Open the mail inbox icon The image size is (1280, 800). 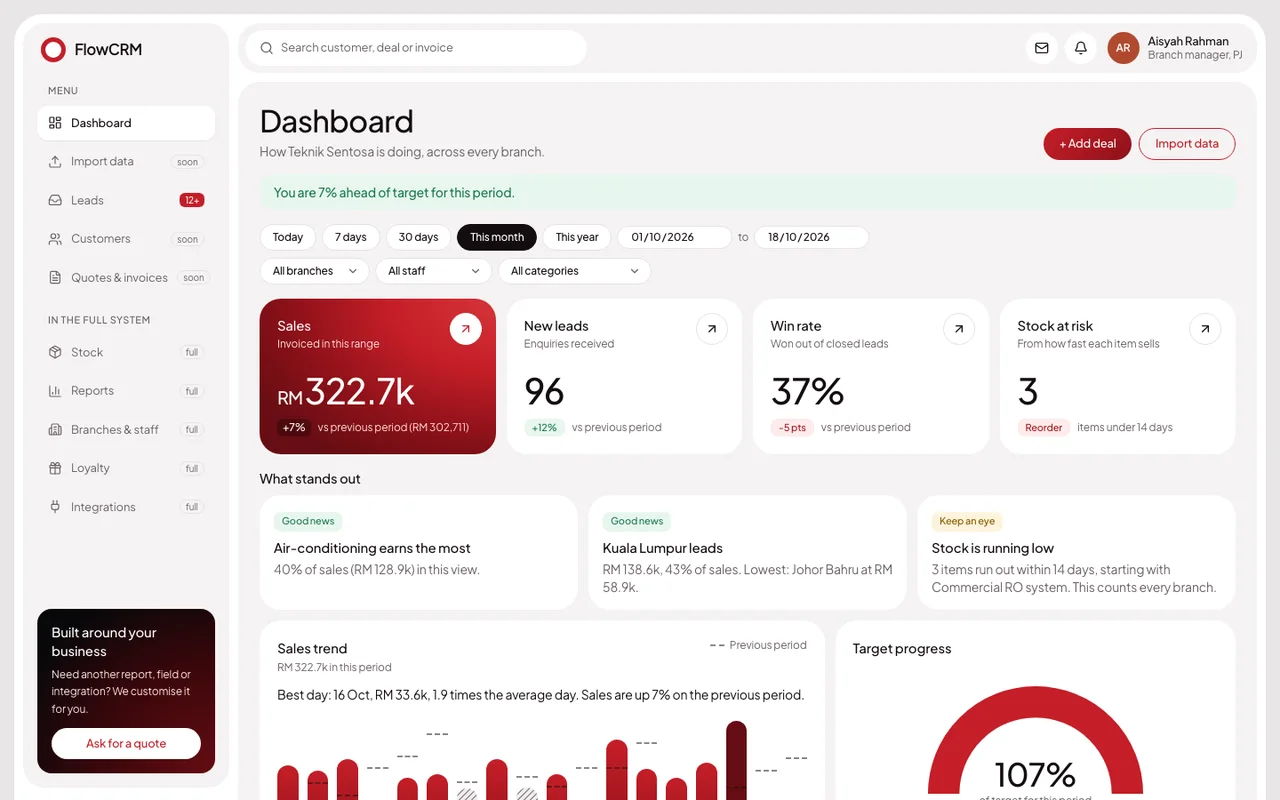pos(1042,48)
